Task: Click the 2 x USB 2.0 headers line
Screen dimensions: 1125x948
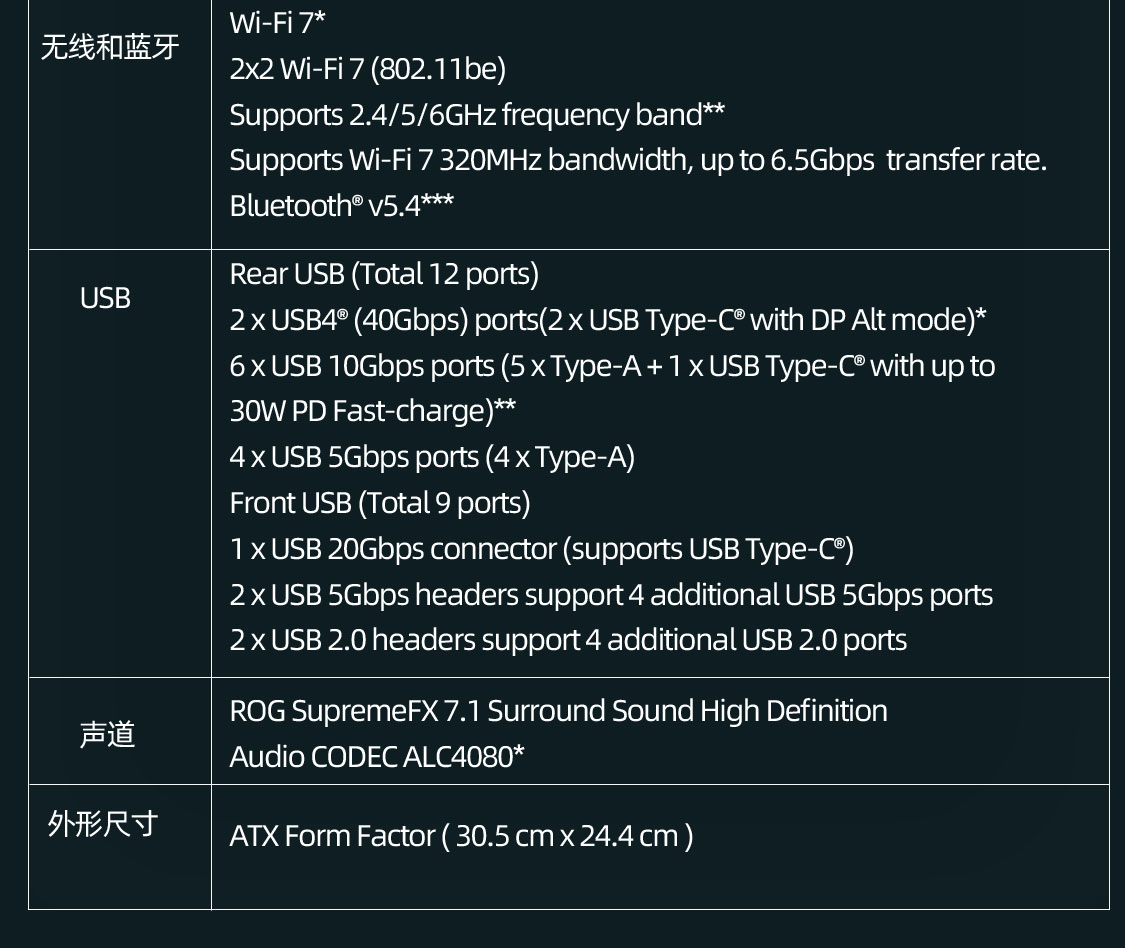Action: coord(568,640)
